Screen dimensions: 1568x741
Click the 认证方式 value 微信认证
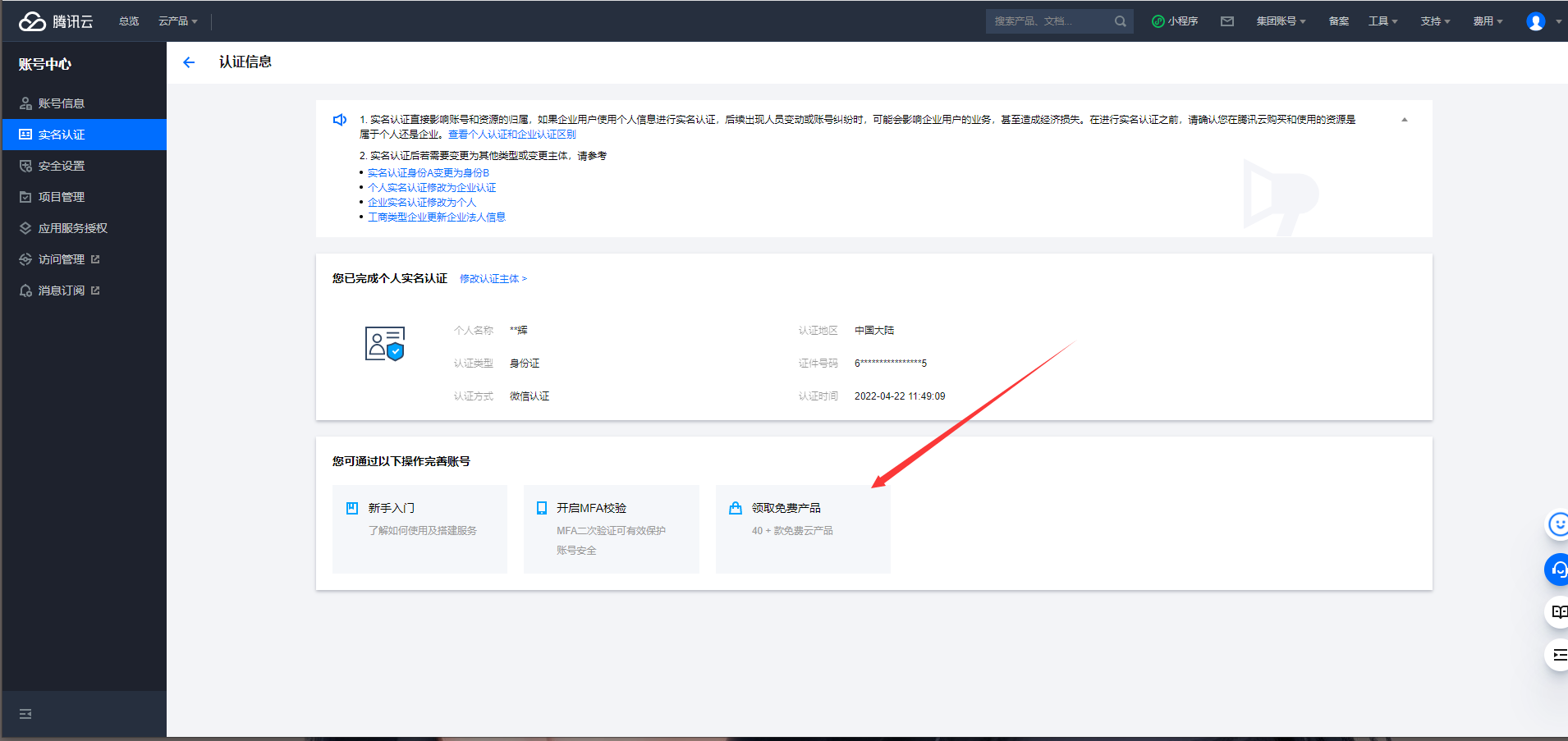[x=530, y=396]
